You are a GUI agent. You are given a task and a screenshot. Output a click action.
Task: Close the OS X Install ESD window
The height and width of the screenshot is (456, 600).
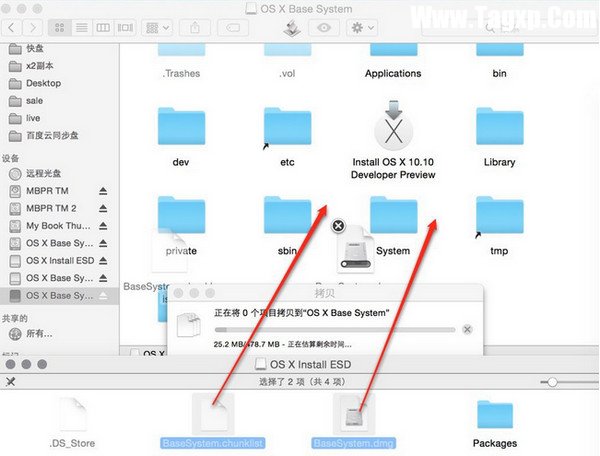pyautogui.click(x=11, y=364)
